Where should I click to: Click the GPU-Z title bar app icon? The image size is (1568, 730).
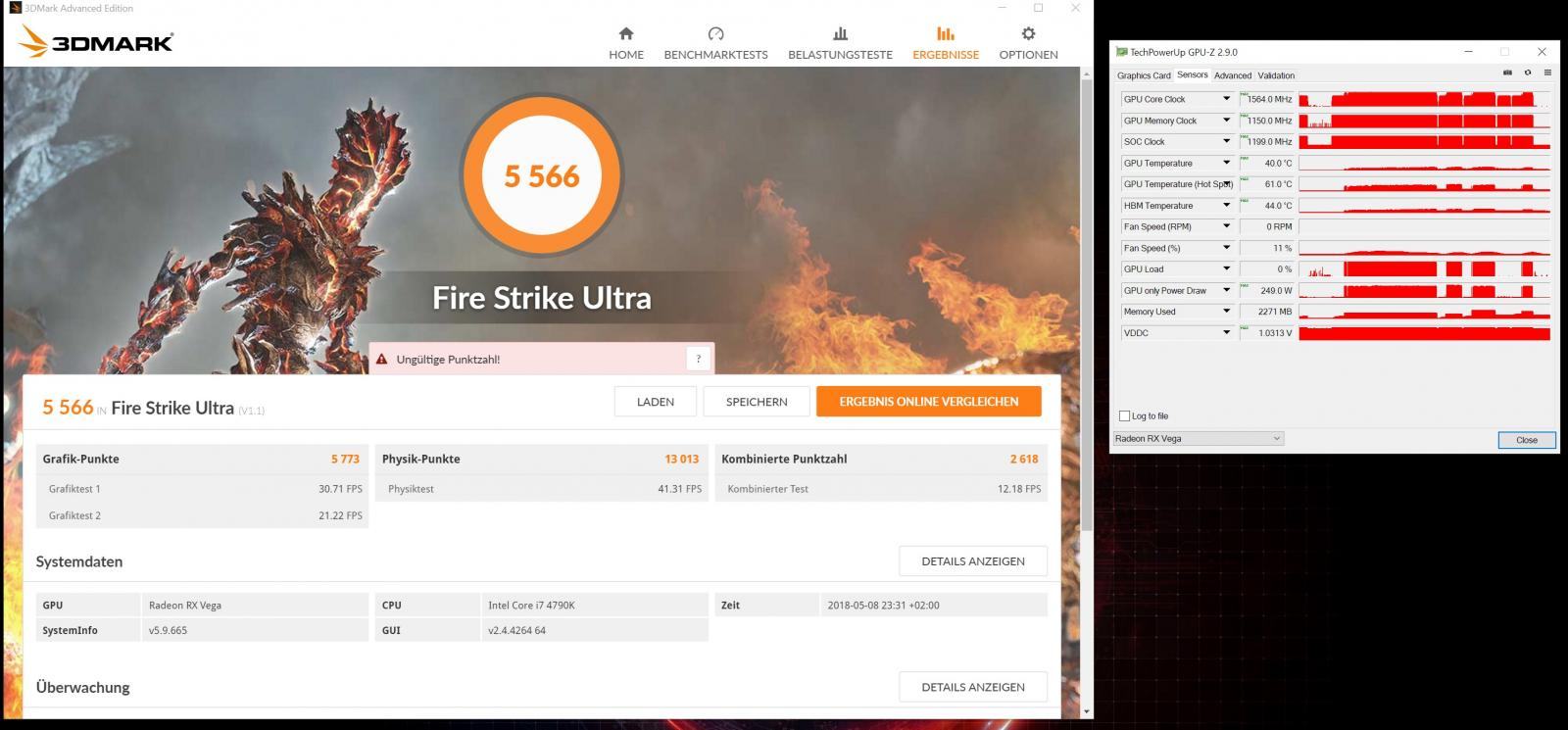pos(1122,52)
